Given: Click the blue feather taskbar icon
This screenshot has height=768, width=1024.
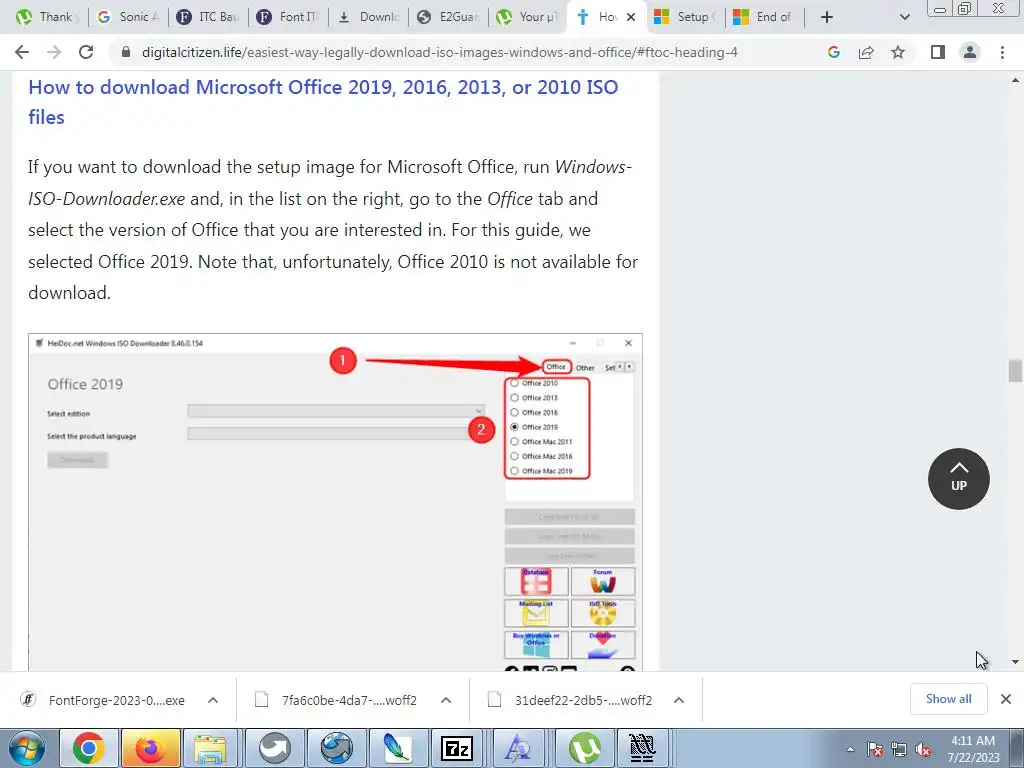Looking at the screenshot, I should click(398, 748).
